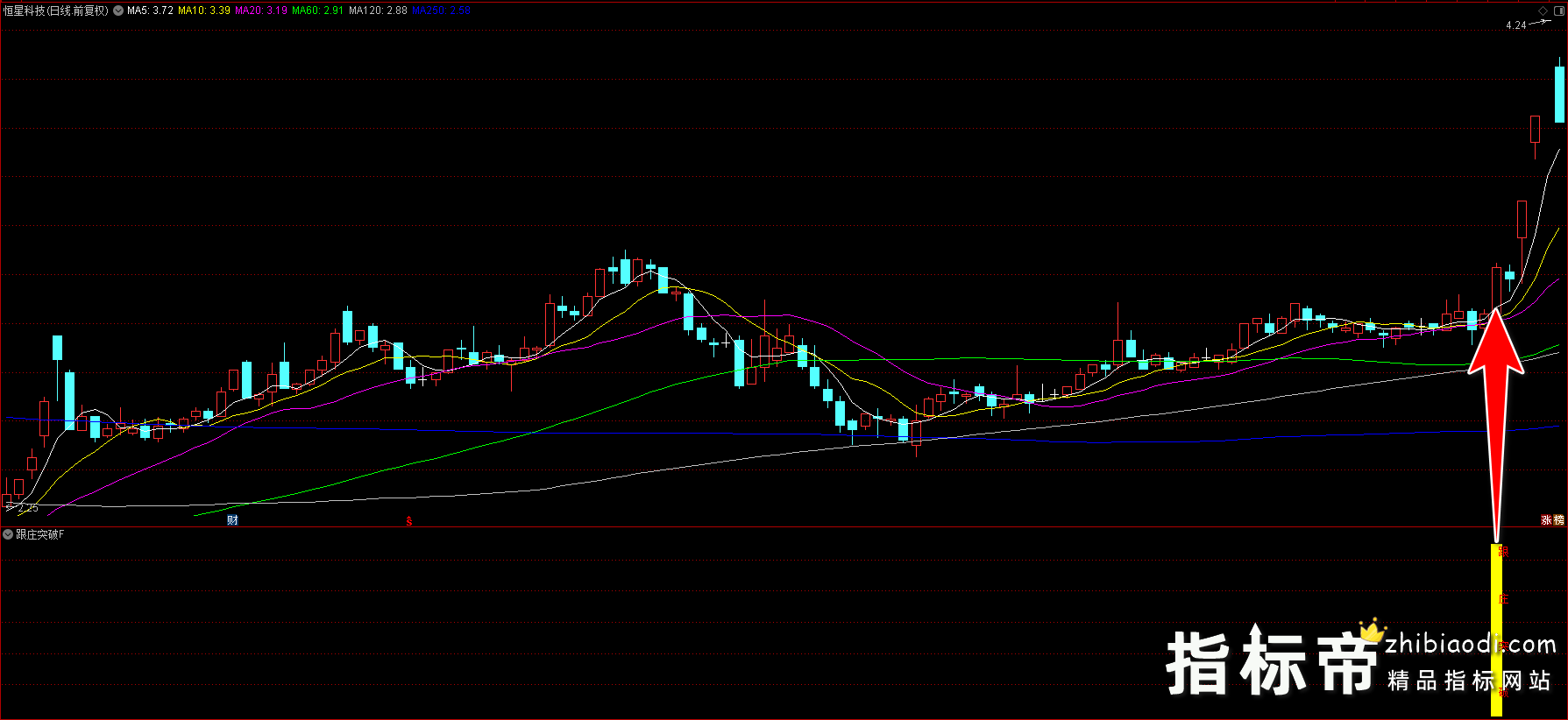Click the red $ marker under the chart
This screenshot has height=720, width=1568.
[408, 521]
